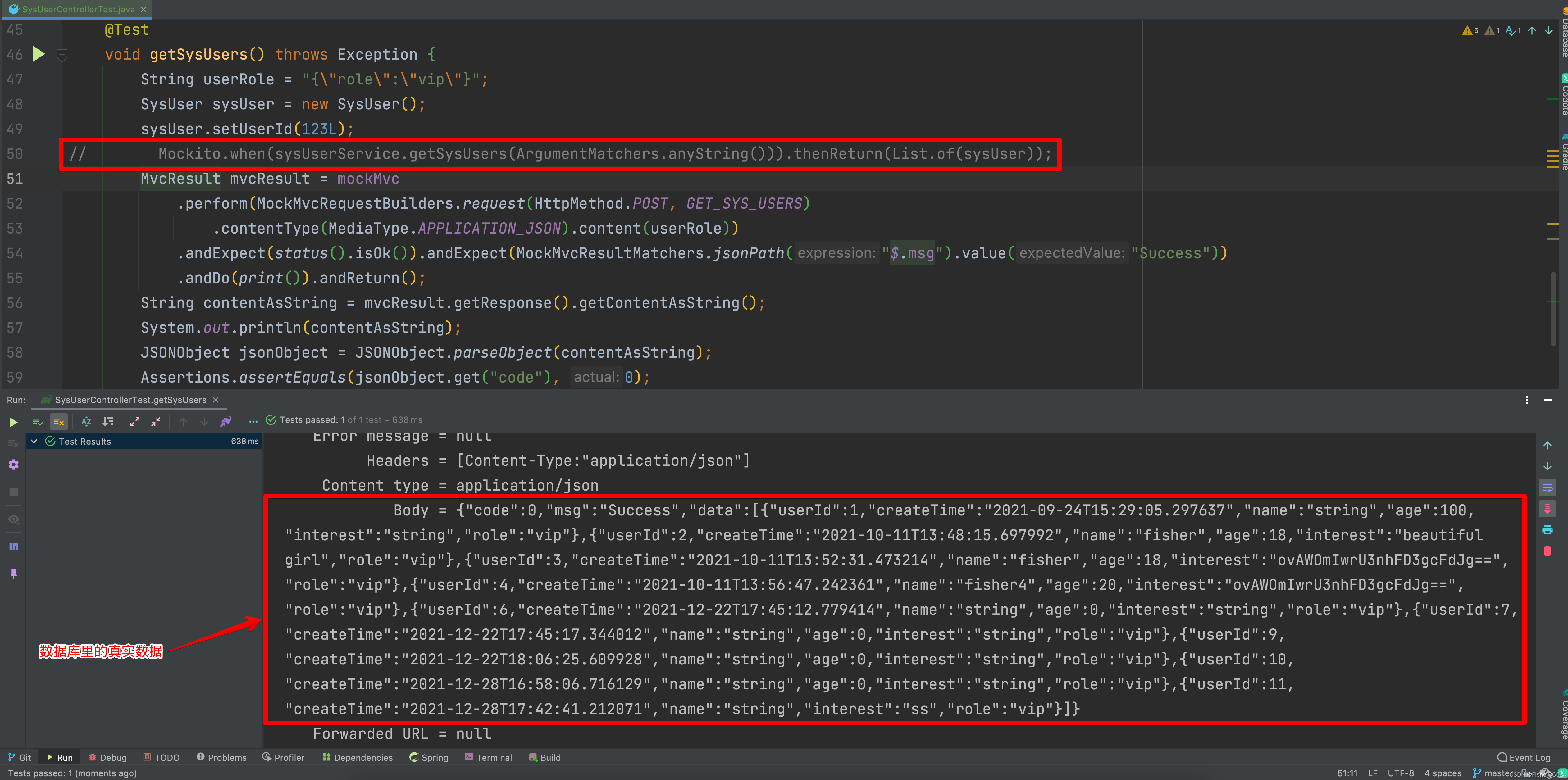
Task: Open the eye-shaped view options dropdown
Action: pyautogui.click(x=13, y=519)
